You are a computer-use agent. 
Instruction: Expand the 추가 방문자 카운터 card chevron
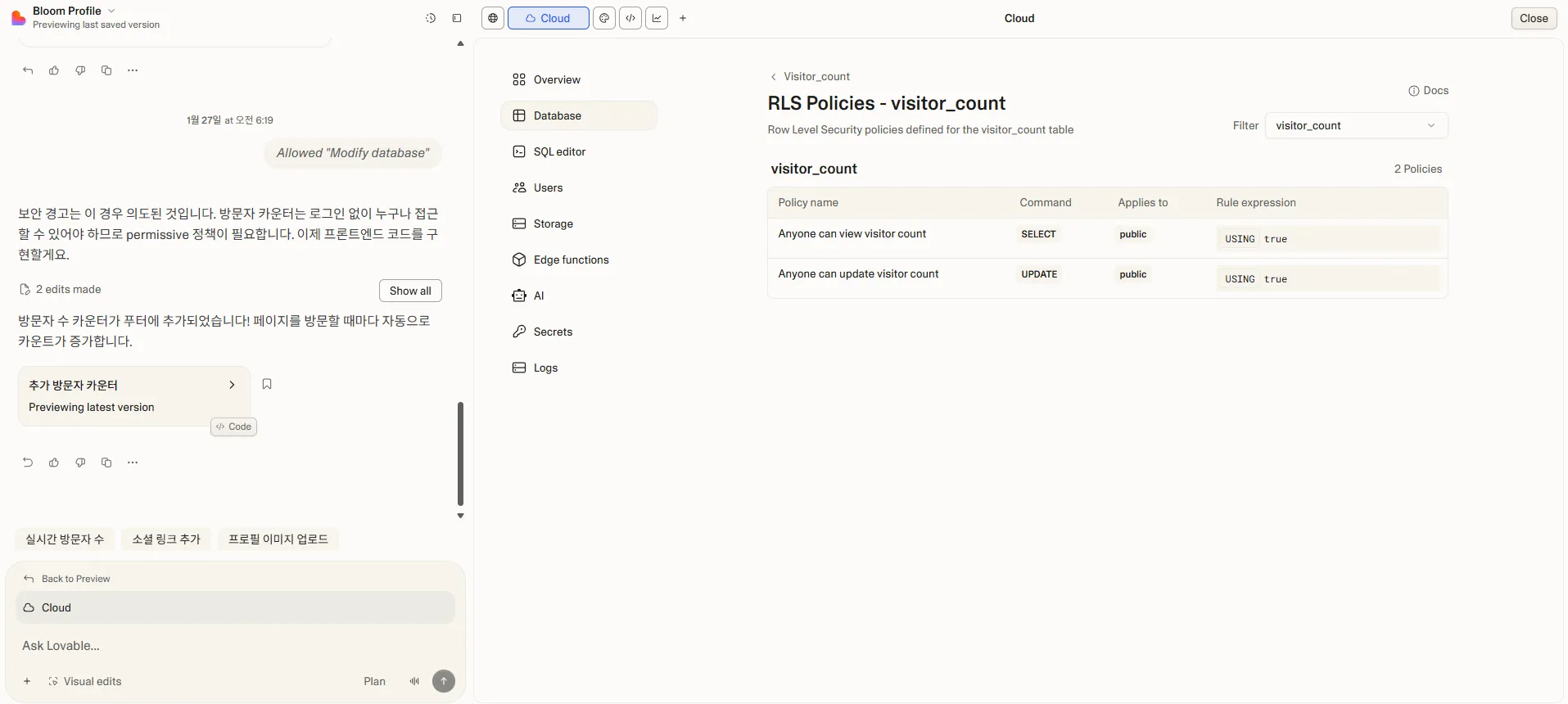[x=232, y=385]
